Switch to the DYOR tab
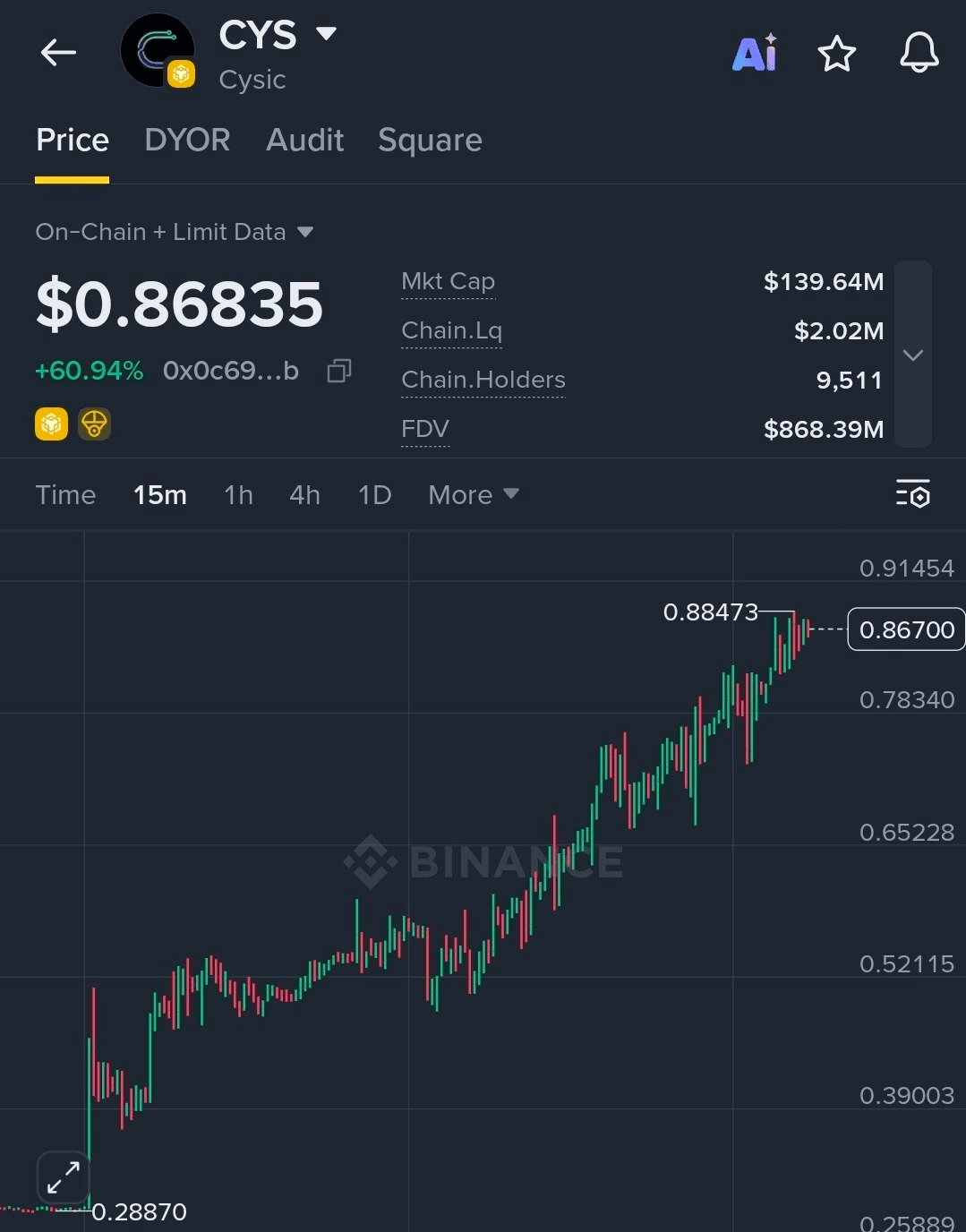 (x=188, y=140)
